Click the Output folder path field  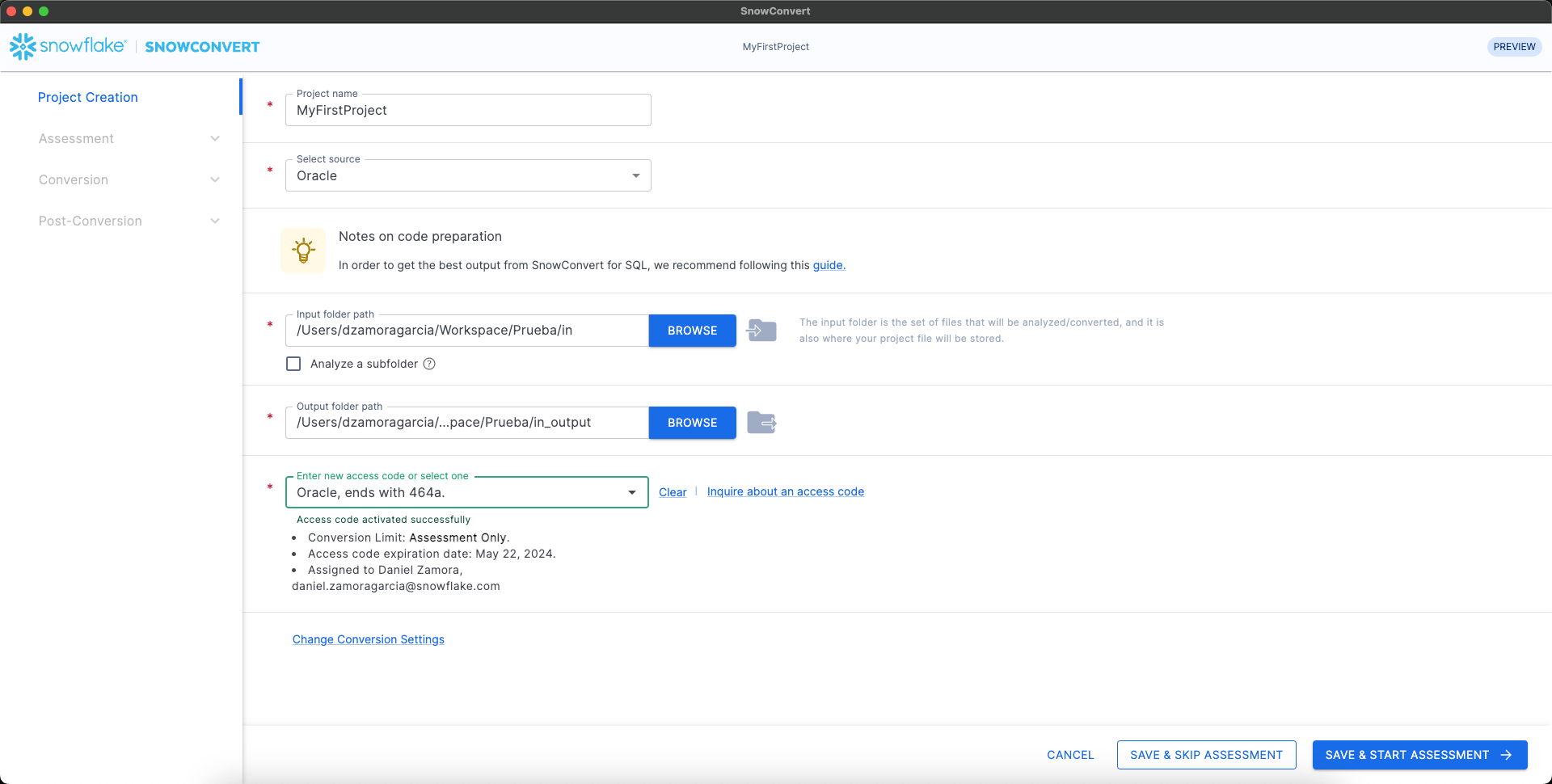(x=467, y=423)
